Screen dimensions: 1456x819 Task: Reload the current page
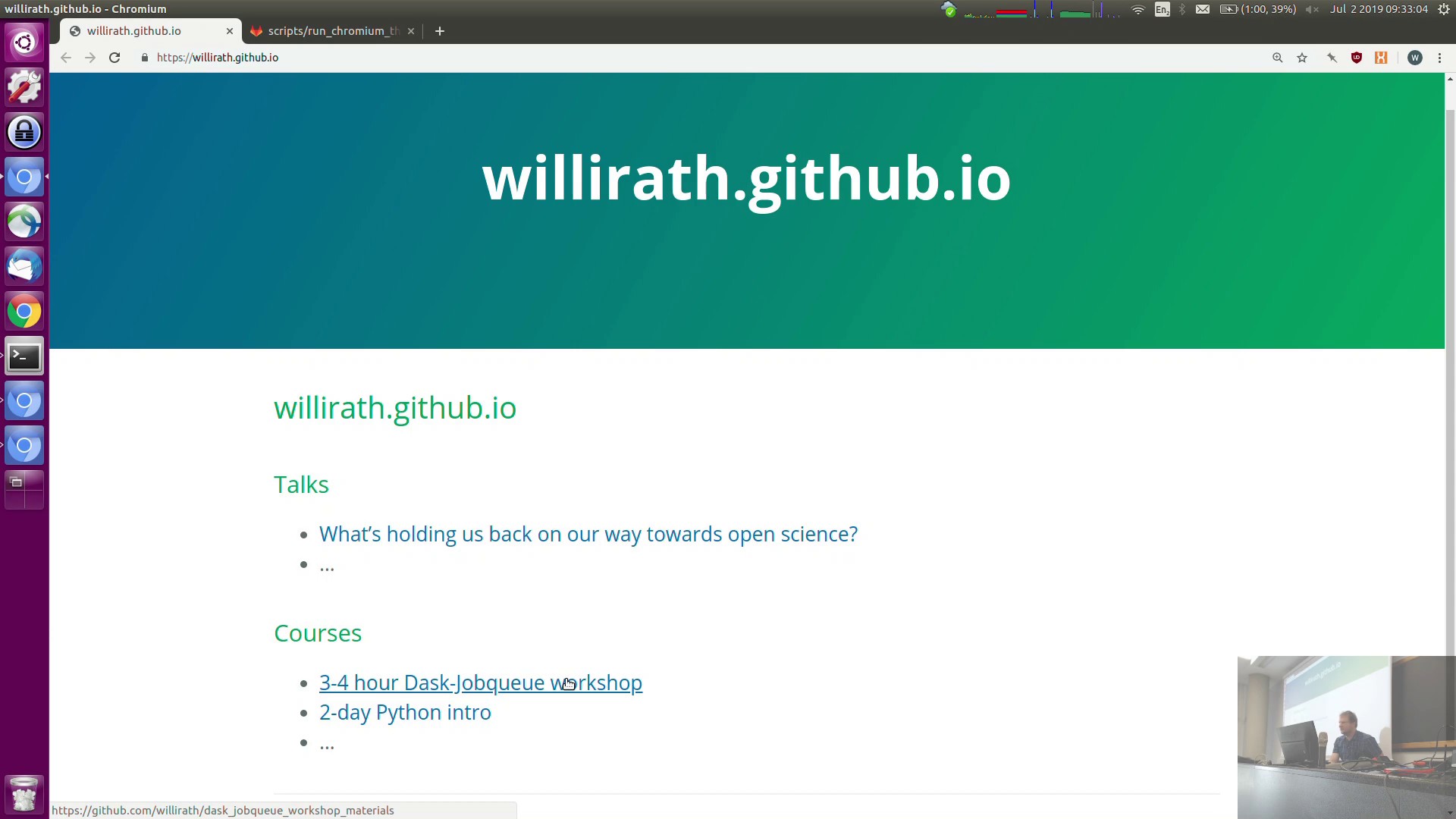pos(115,58)
